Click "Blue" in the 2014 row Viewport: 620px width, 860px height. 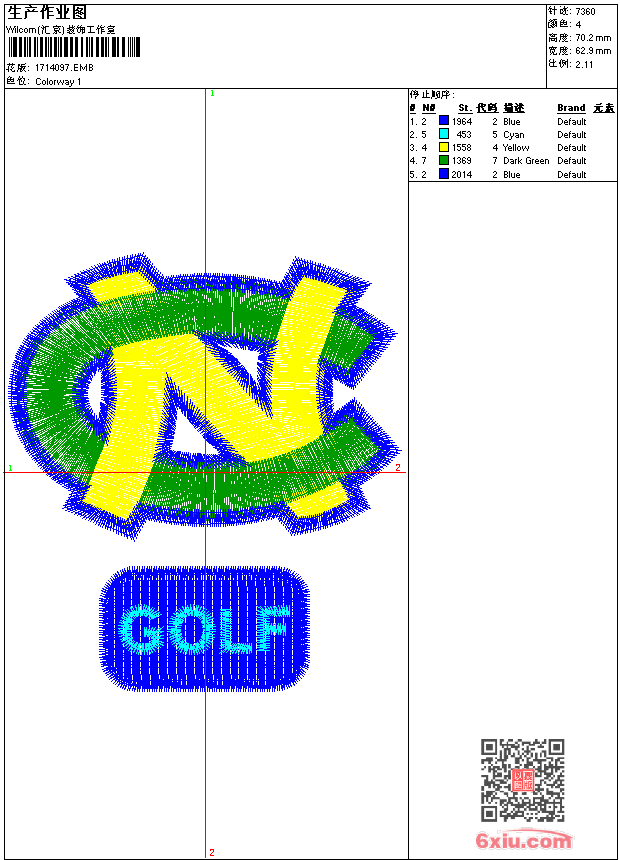[x=511, y=174]
